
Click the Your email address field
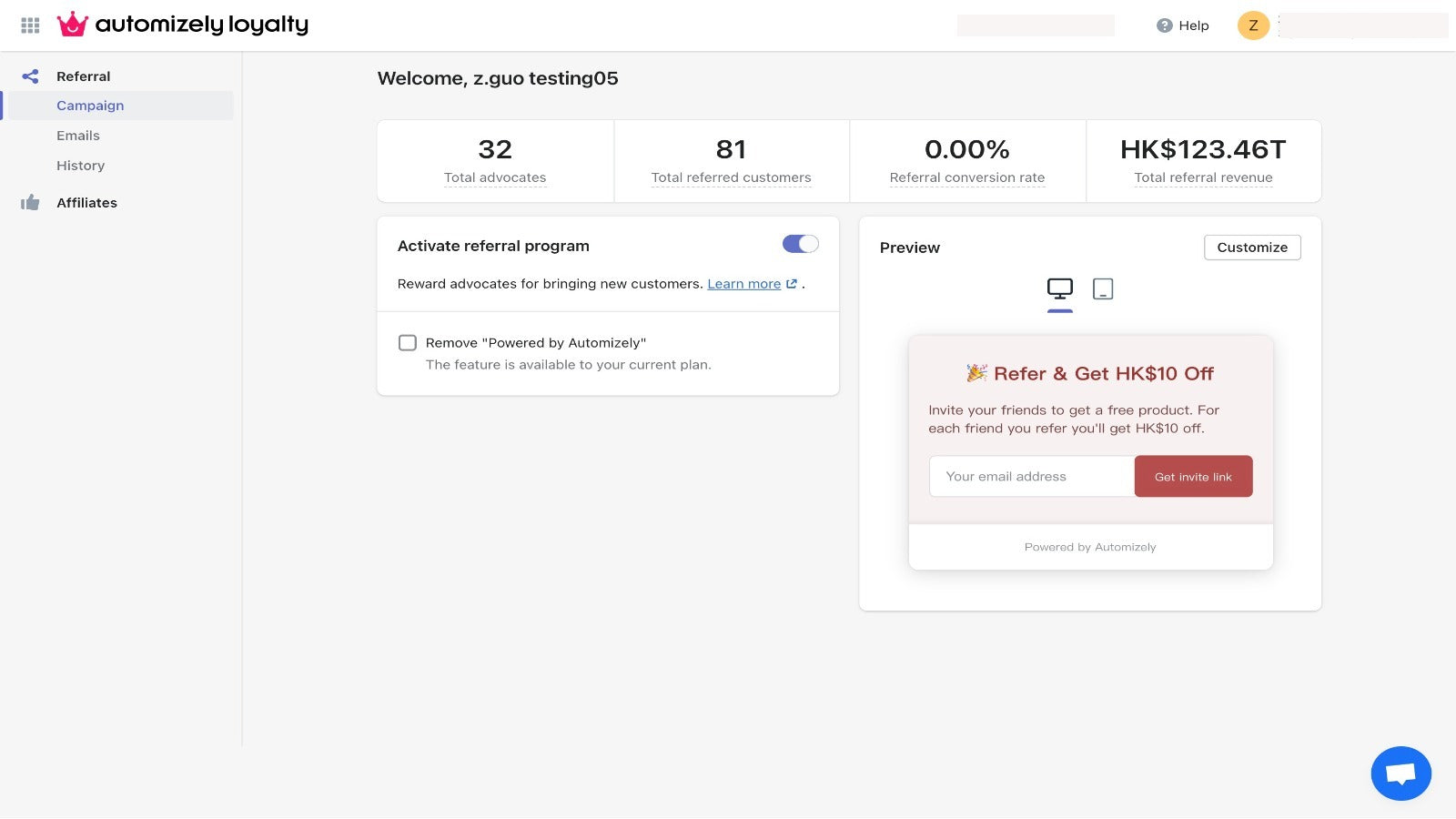1031,477
